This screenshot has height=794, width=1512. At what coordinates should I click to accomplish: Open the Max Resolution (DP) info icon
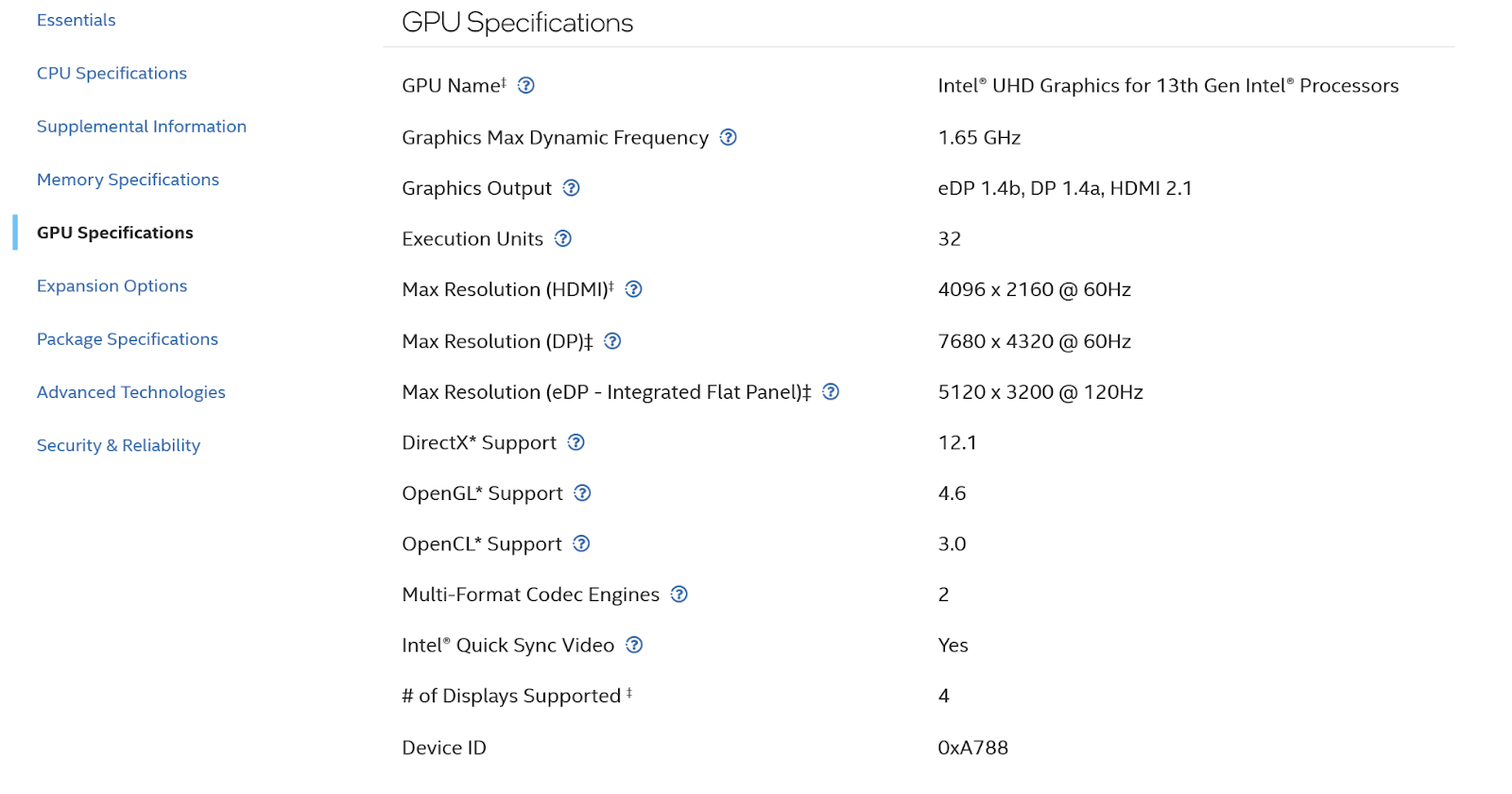pyautogui.click(x=612, y=341)
